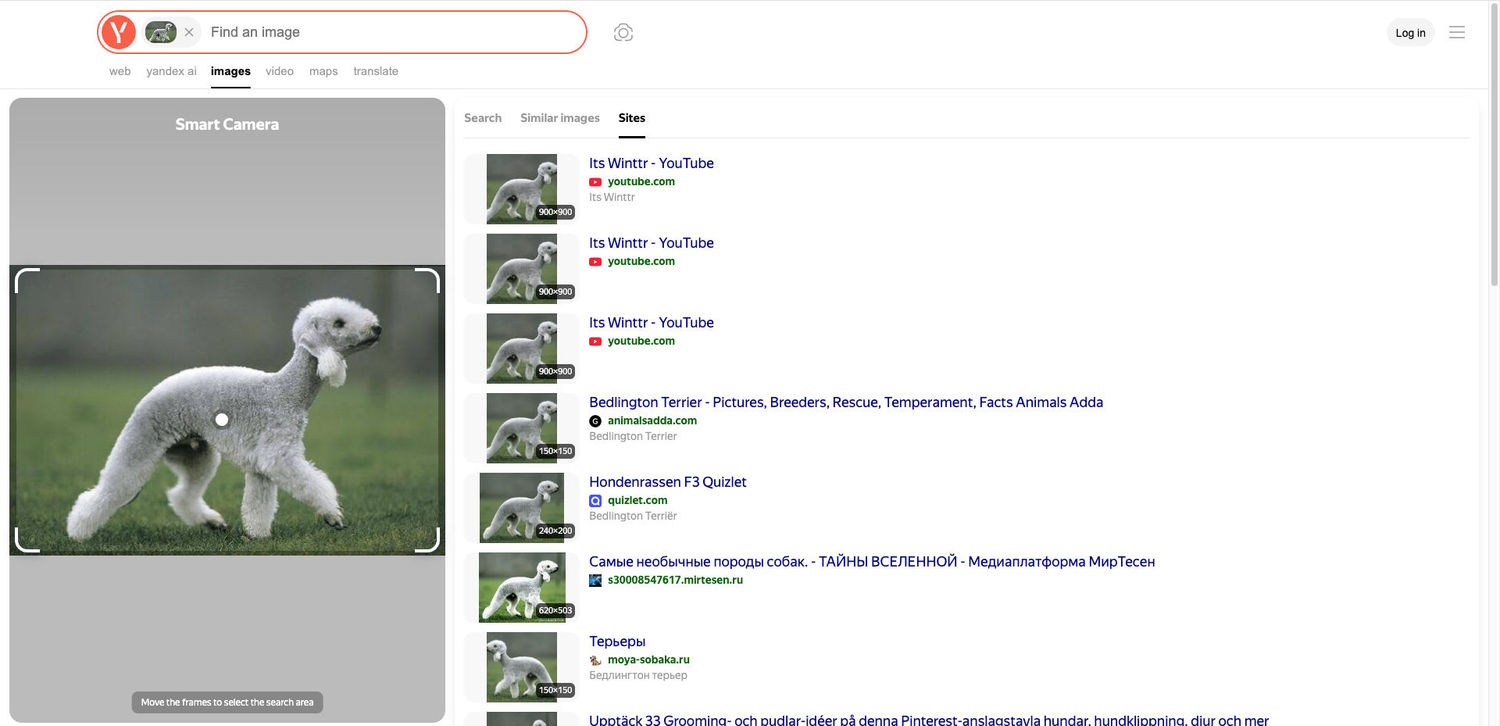Viewport: 1500px width, 726px height.
Task: Open Hondenrassen F3 Quizlet link
Action: click(x=668, y=482)
